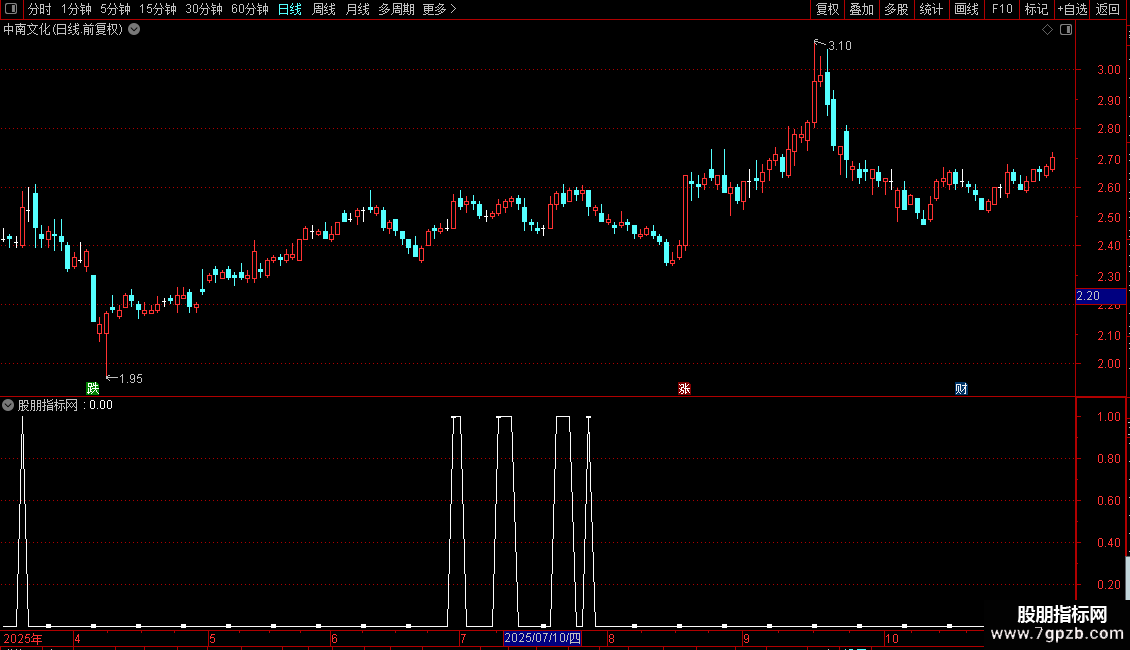This screenshot has height=650, width=1130.
Task: Switch to 分时 intraday view
Action: point(40,9)
